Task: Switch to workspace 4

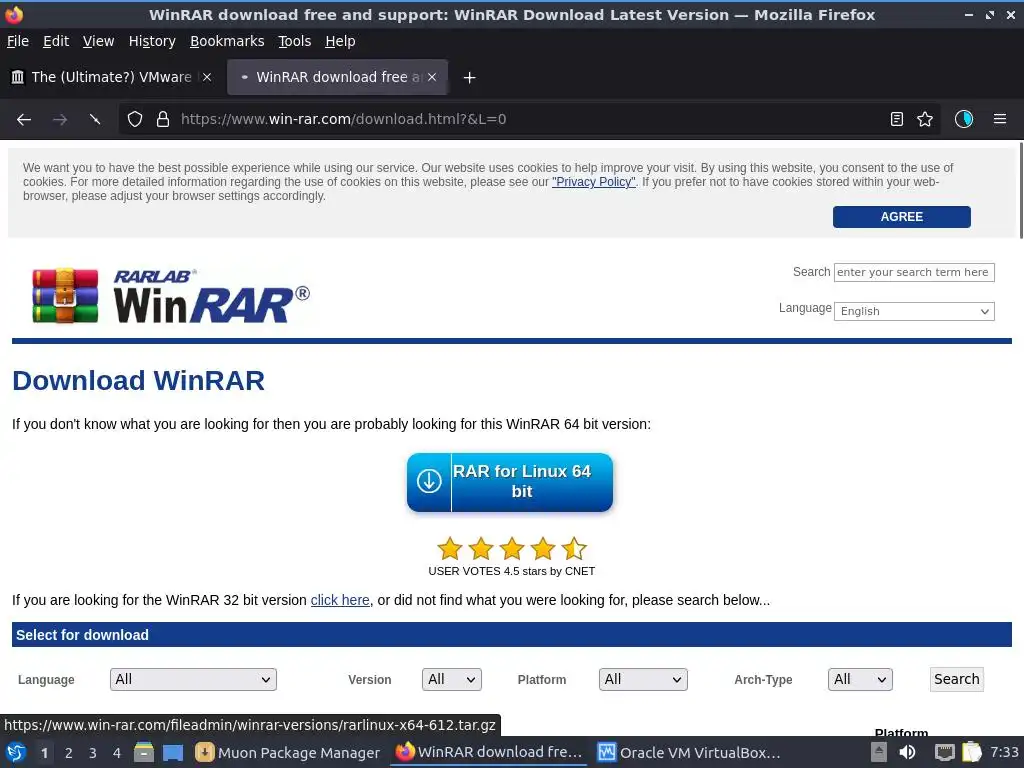Action: (117, 753)
